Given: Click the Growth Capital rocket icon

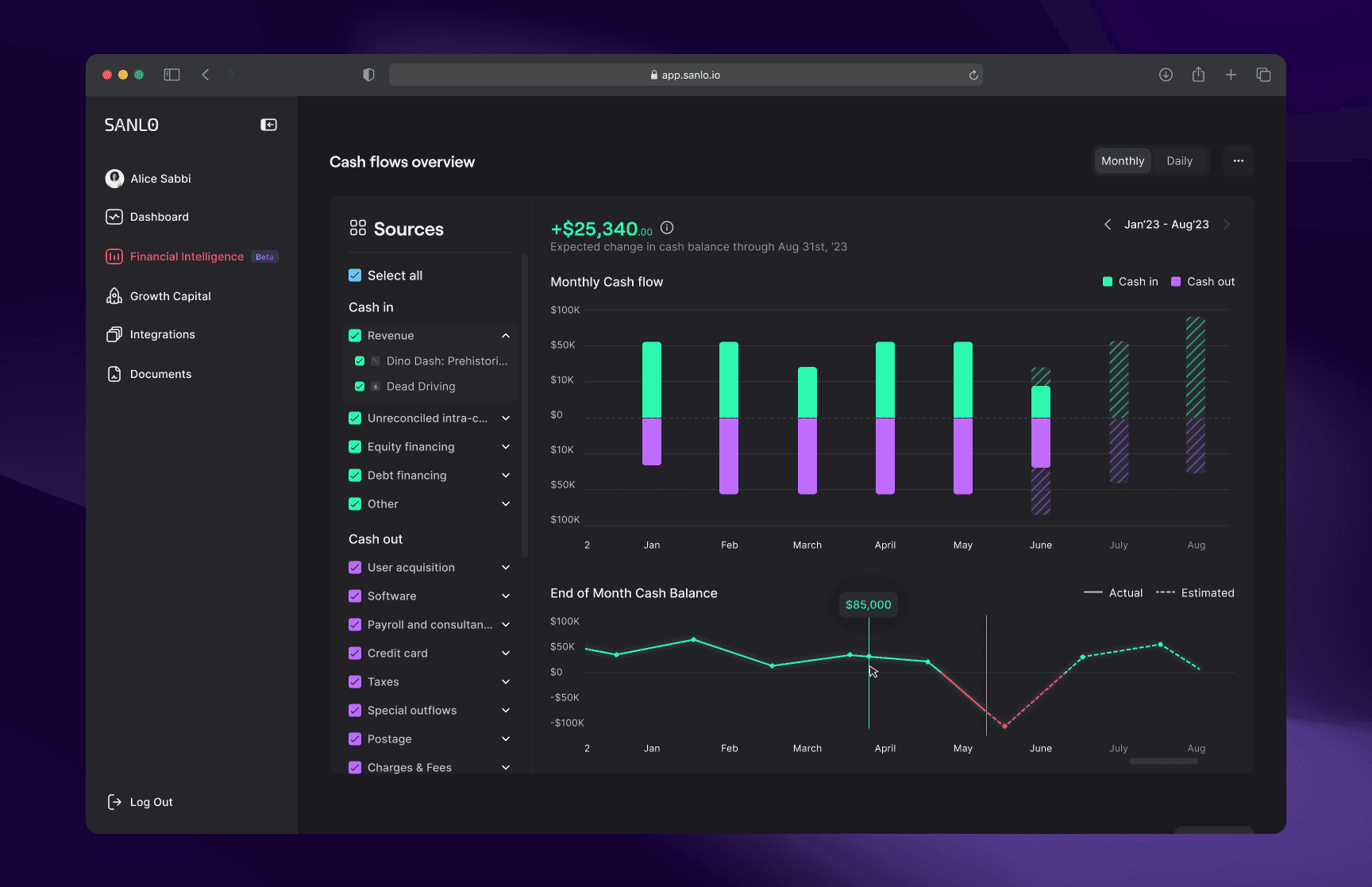Looking at the screenshot, I should [114, 296].
